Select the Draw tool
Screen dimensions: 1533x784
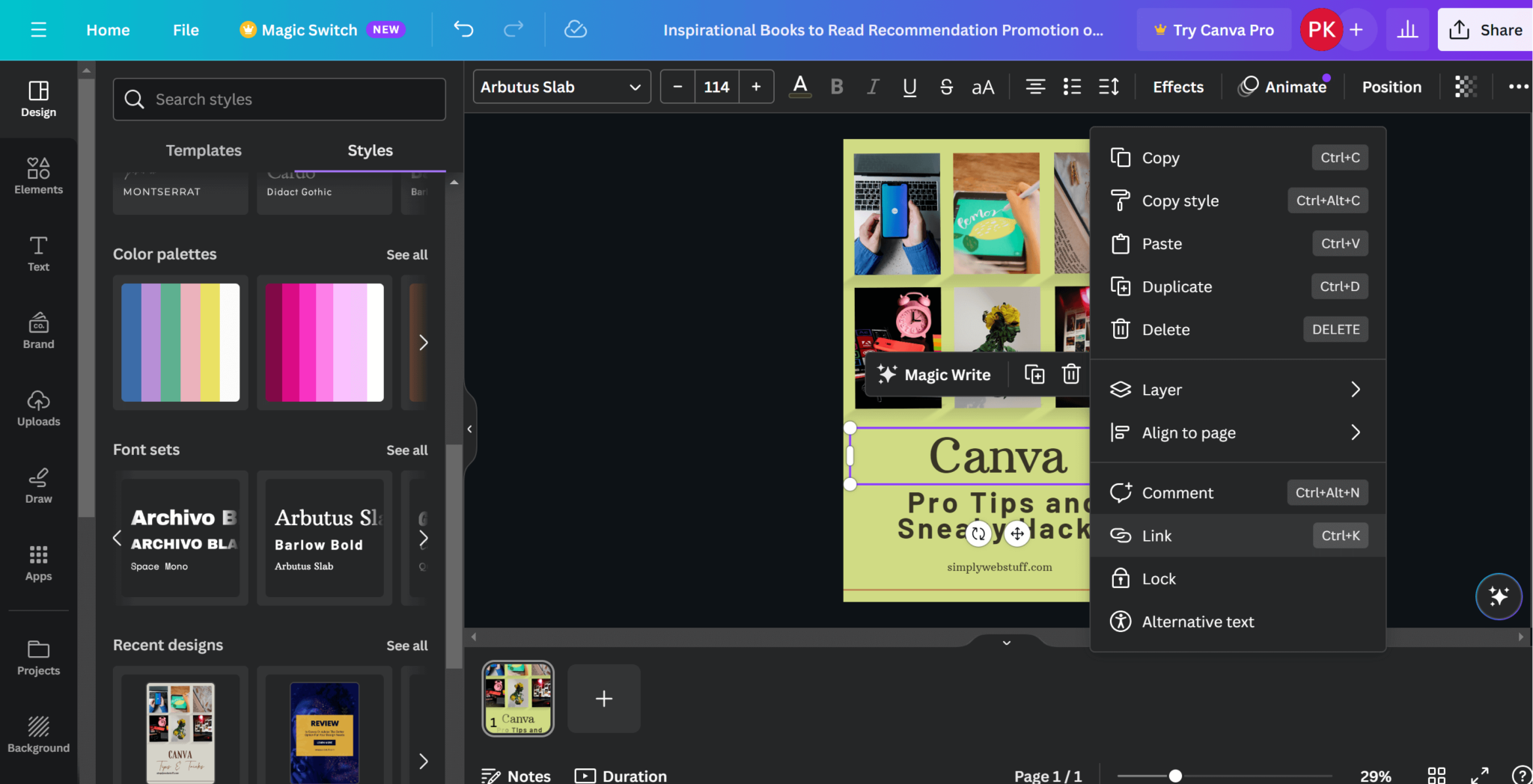pos(38,485)
